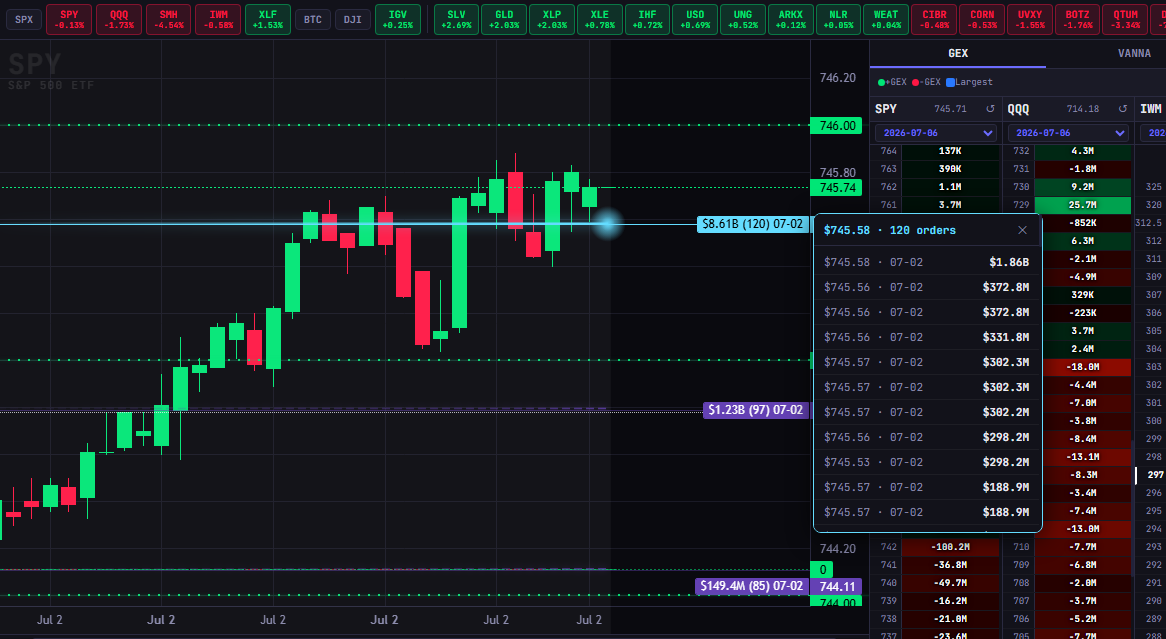Select the QQQ ticker chip in top bar
The image size is (1166, 639).
click(x=118, y=19)
